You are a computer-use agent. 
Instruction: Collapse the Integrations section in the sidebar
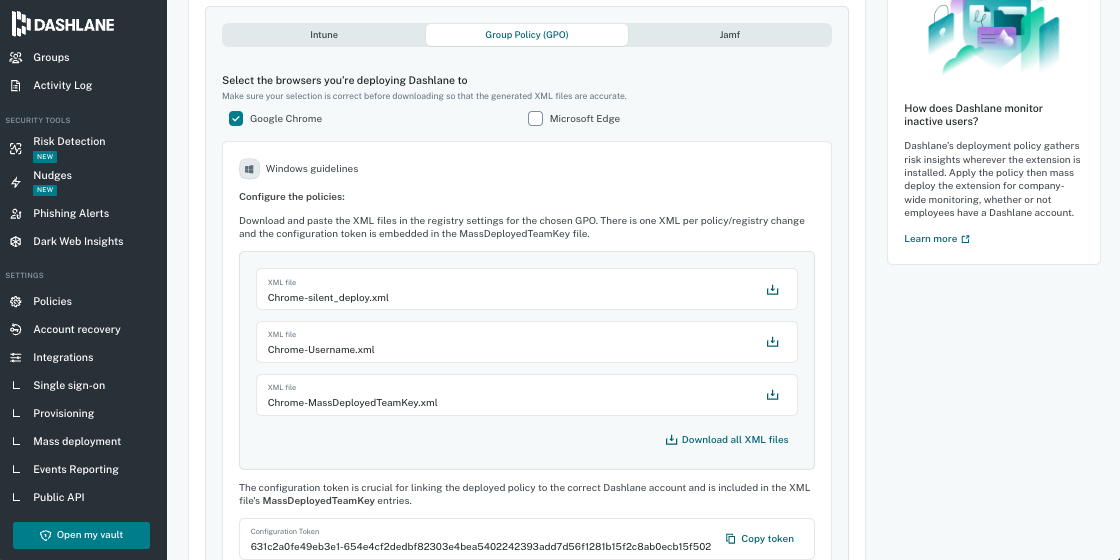[x=63, y=357]
